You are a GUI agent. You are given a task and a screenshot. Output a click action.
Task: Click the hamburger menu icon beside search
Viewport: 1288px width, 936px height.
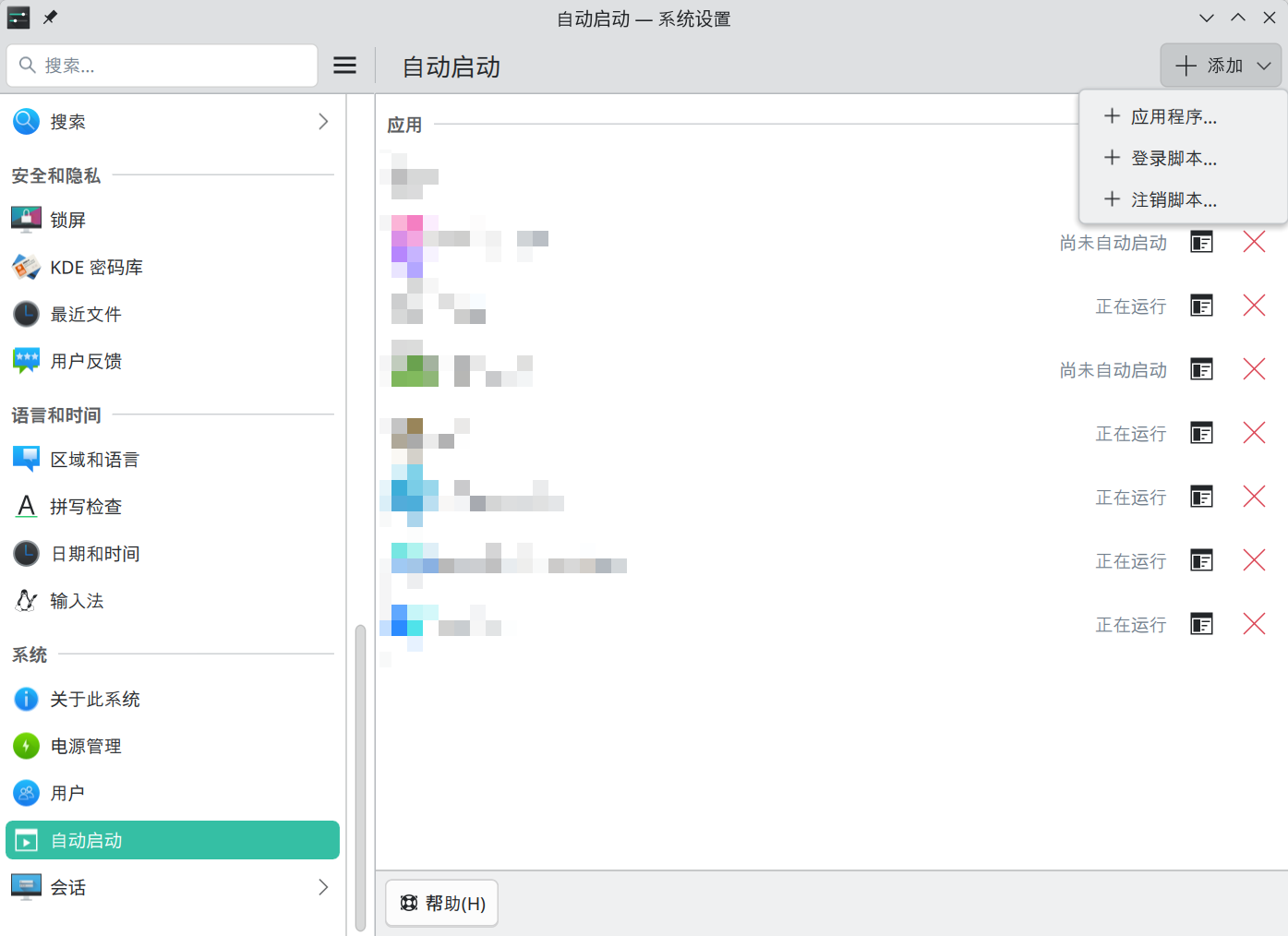tap(344, 66)
